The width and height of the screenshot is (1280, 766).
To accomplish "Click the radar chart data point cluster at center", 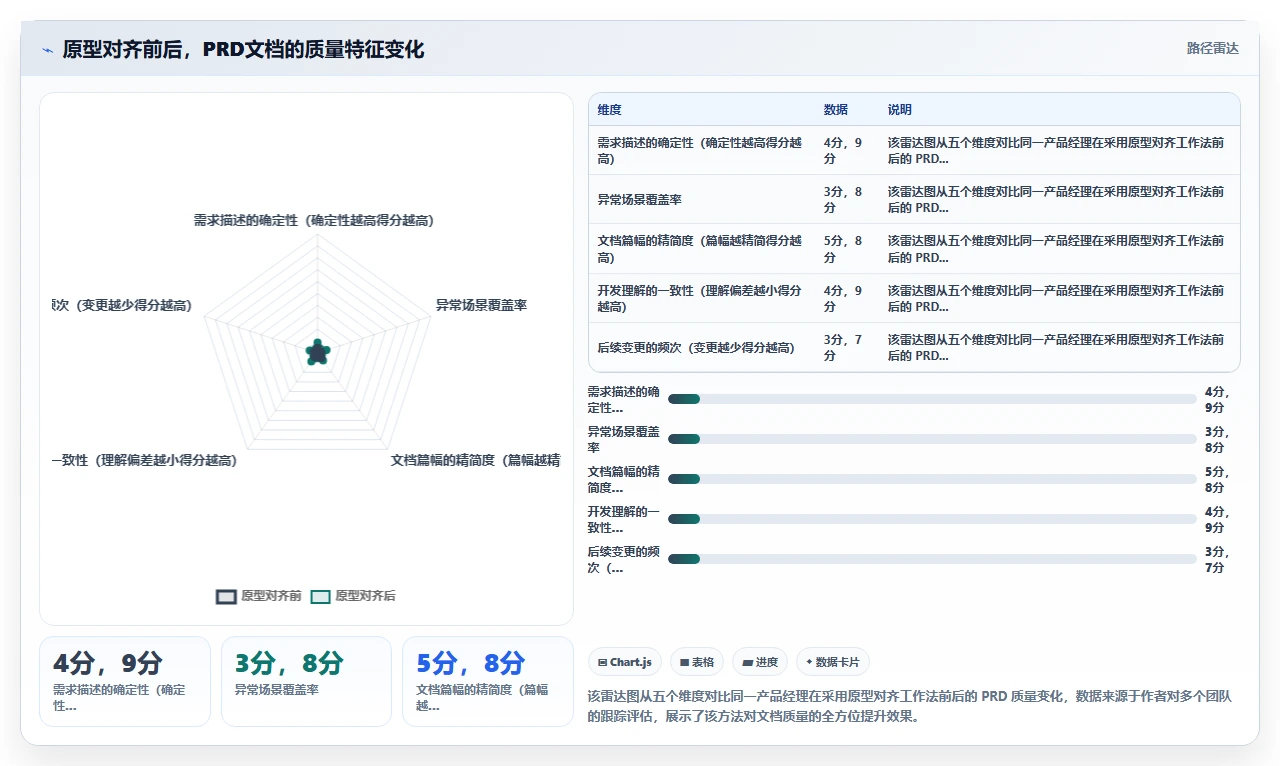I will click(317, 352).
